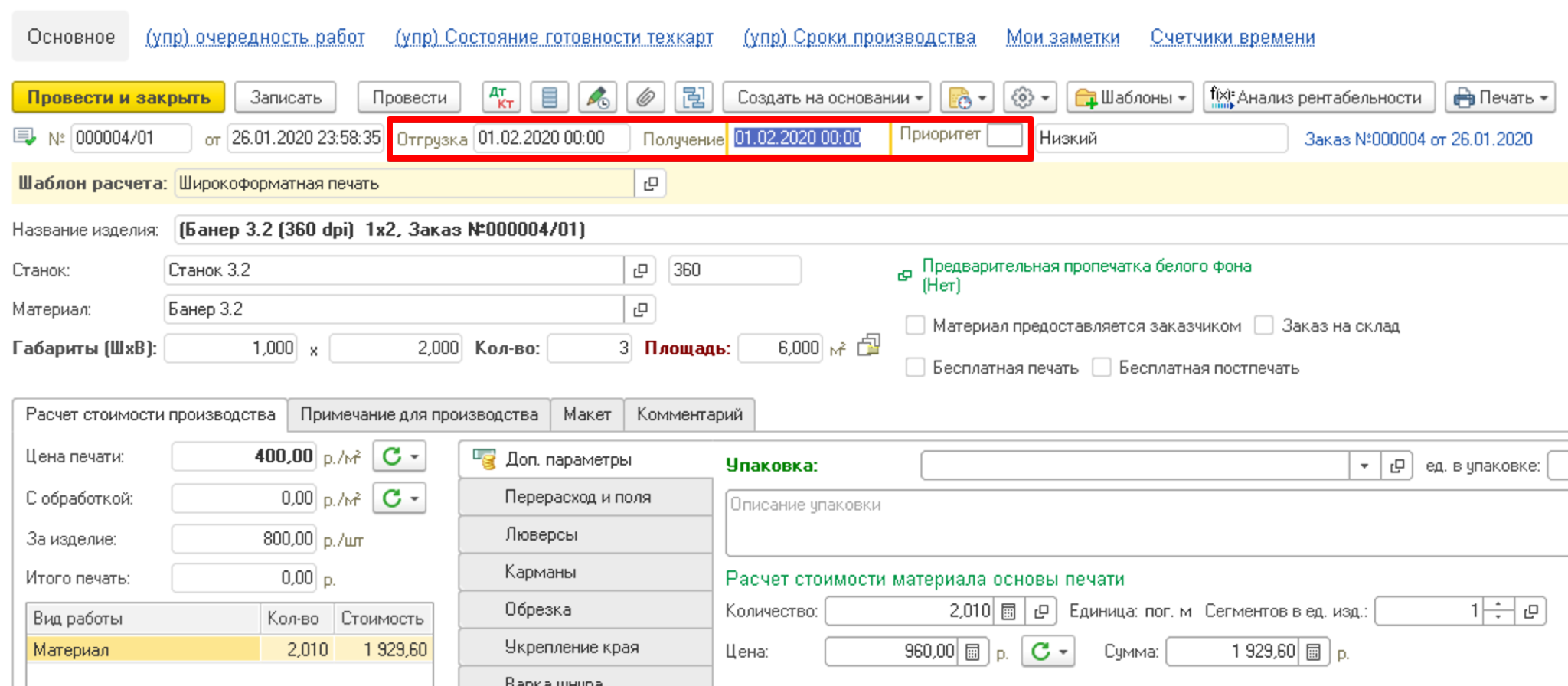Image resolution: width=1568 pixels, height=686 pixels.
Task: Open the Упаковка dropdown arrow
Action: [x=1364, y=465]
